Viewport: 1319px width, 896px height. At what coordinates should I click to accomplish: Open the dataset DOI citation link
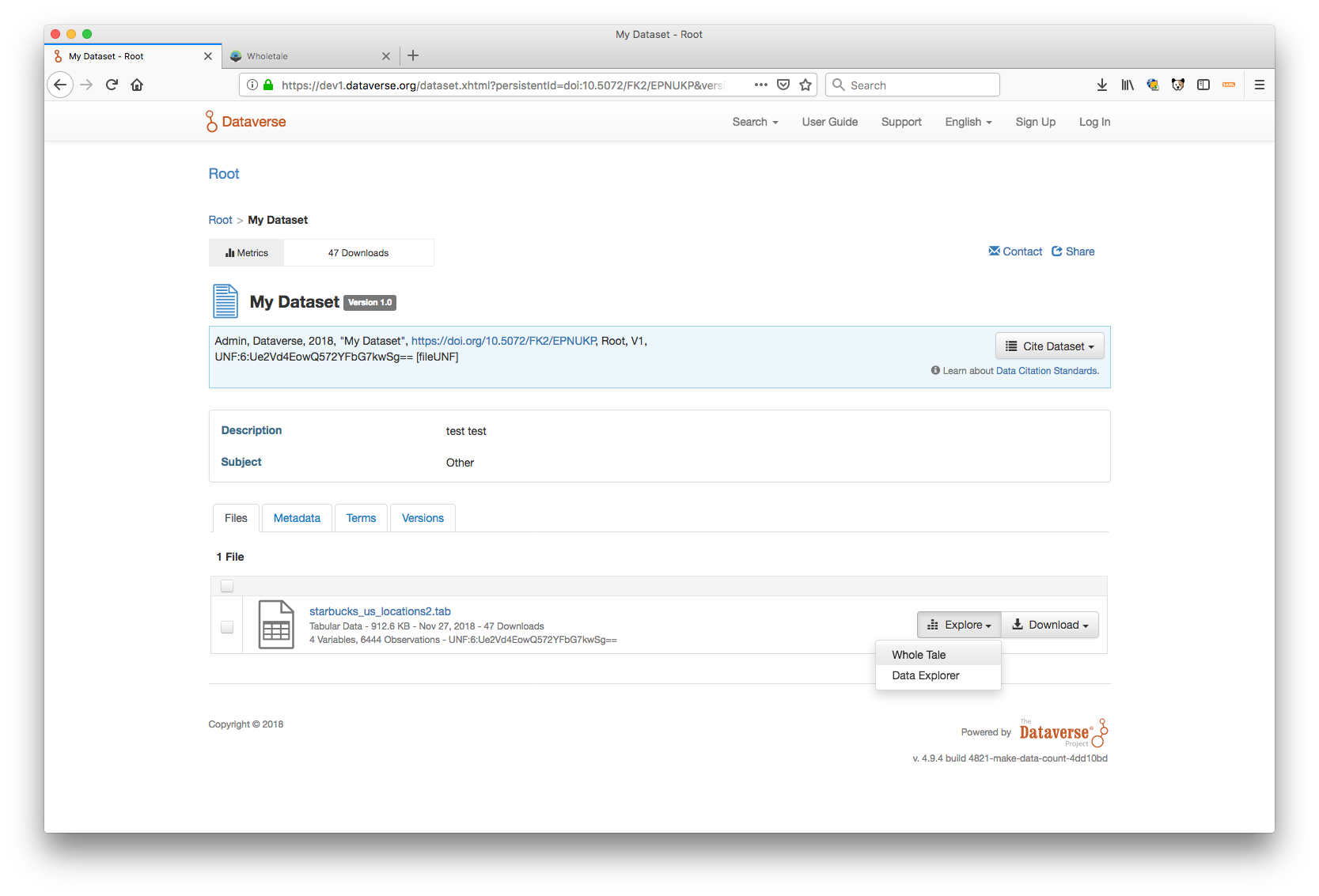tap(503, 341)
